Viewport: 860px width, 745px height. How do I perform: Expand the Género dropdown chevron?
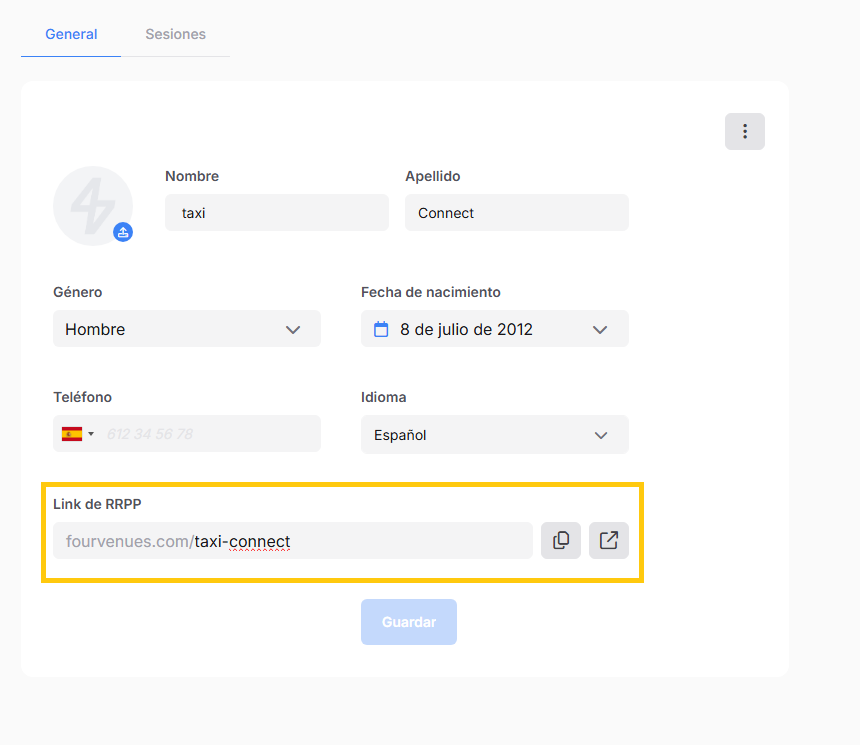pyautogui.click(x=293, y=329)
